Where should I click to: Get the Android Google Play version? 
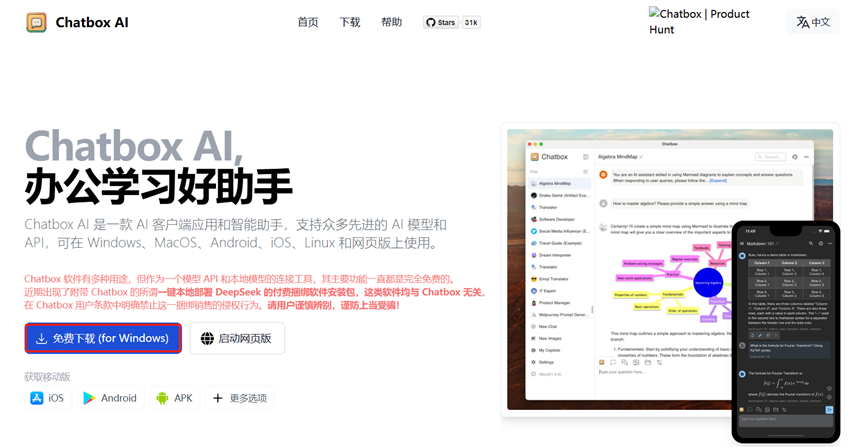110,398
